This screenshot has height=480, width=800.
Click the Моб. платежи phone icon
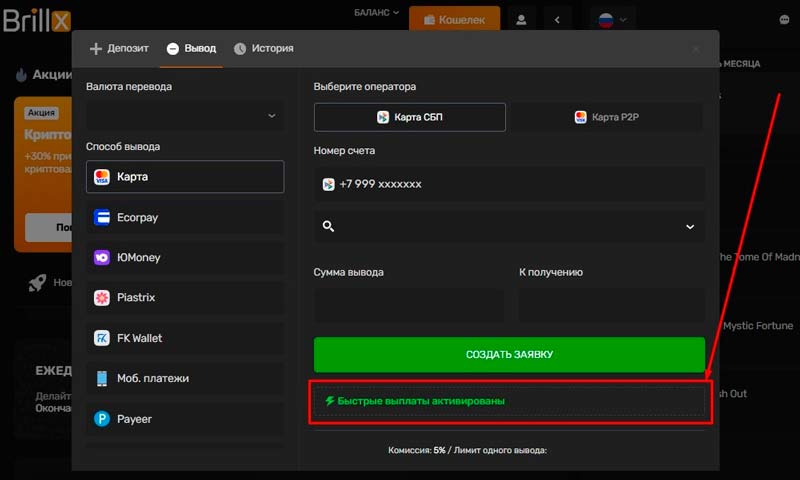coord(102,378)
